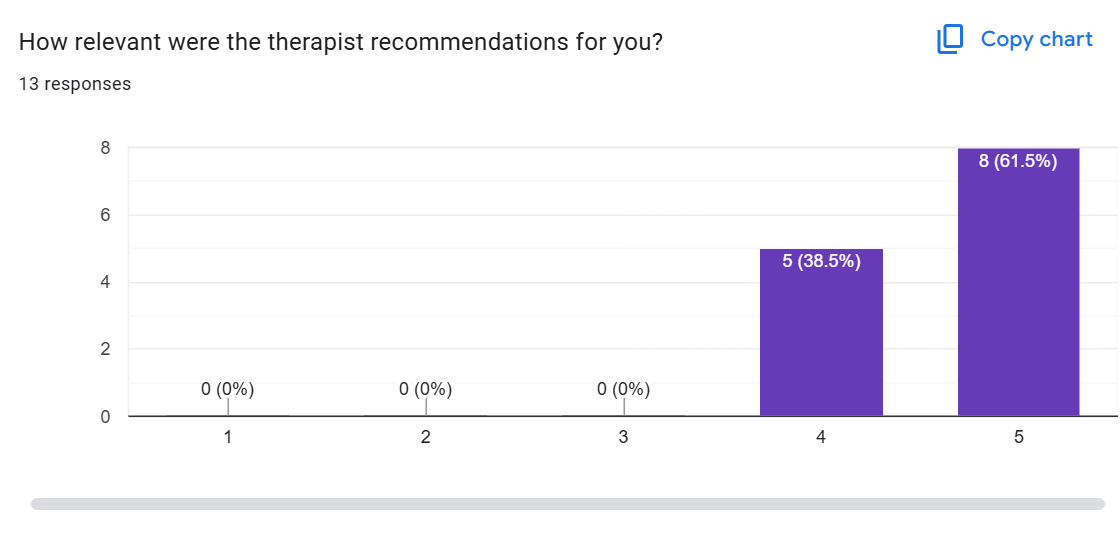Viewport: 1120px width, 544px height.
Task: Click x-axis label 2
Action: tap(426, 437)
